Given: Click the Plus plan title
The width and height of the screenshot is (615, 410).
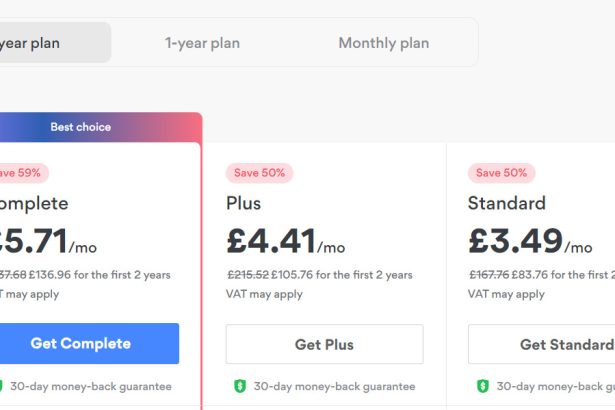Looking at the screenshot, I should 243,204.
